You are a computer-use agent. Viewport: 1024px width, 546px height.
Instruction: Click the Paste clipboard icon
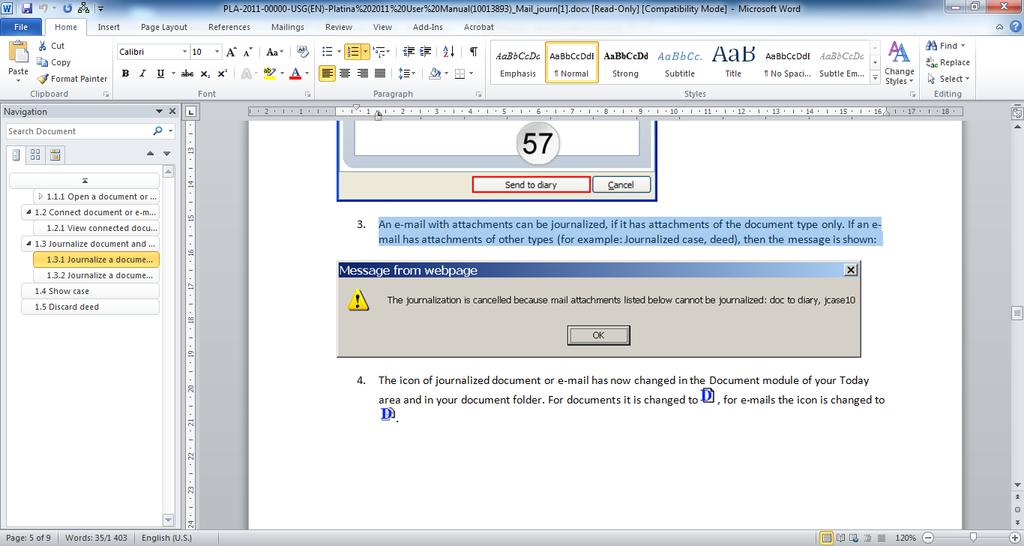18,52
